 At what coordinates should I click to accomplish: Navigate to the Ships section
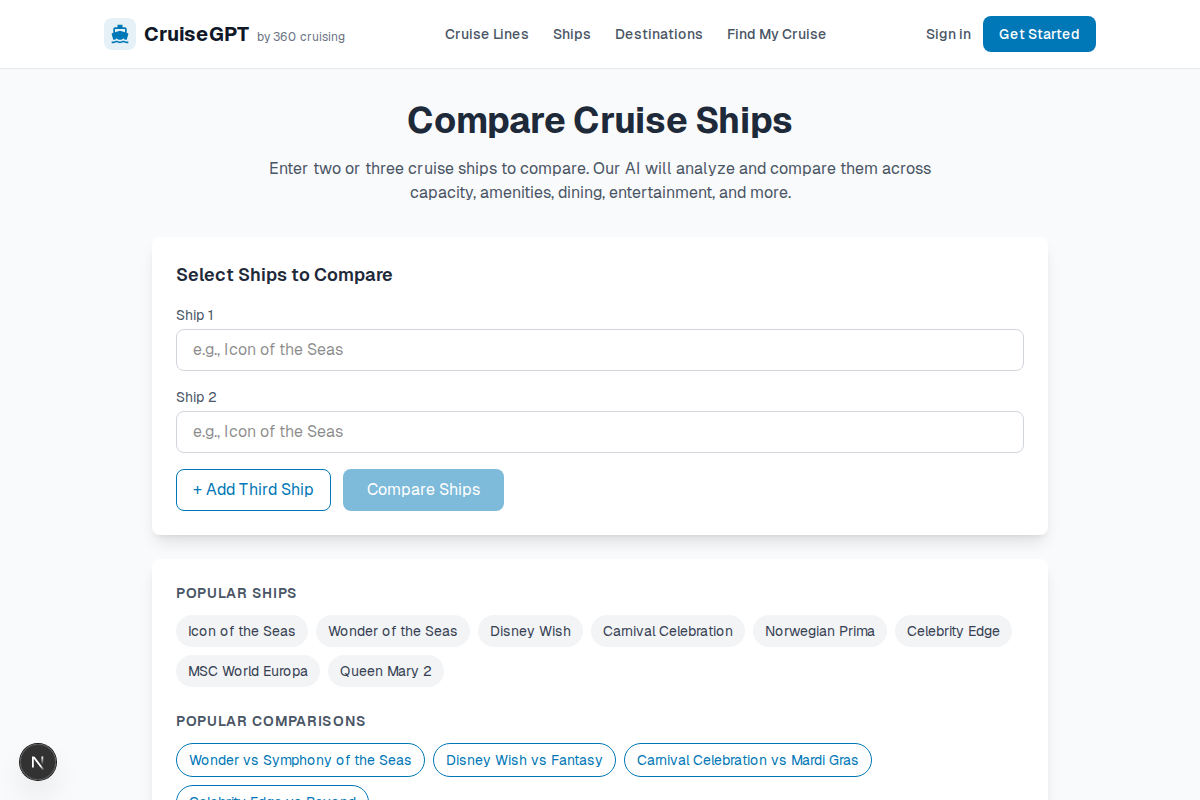(x=571, y=34)
